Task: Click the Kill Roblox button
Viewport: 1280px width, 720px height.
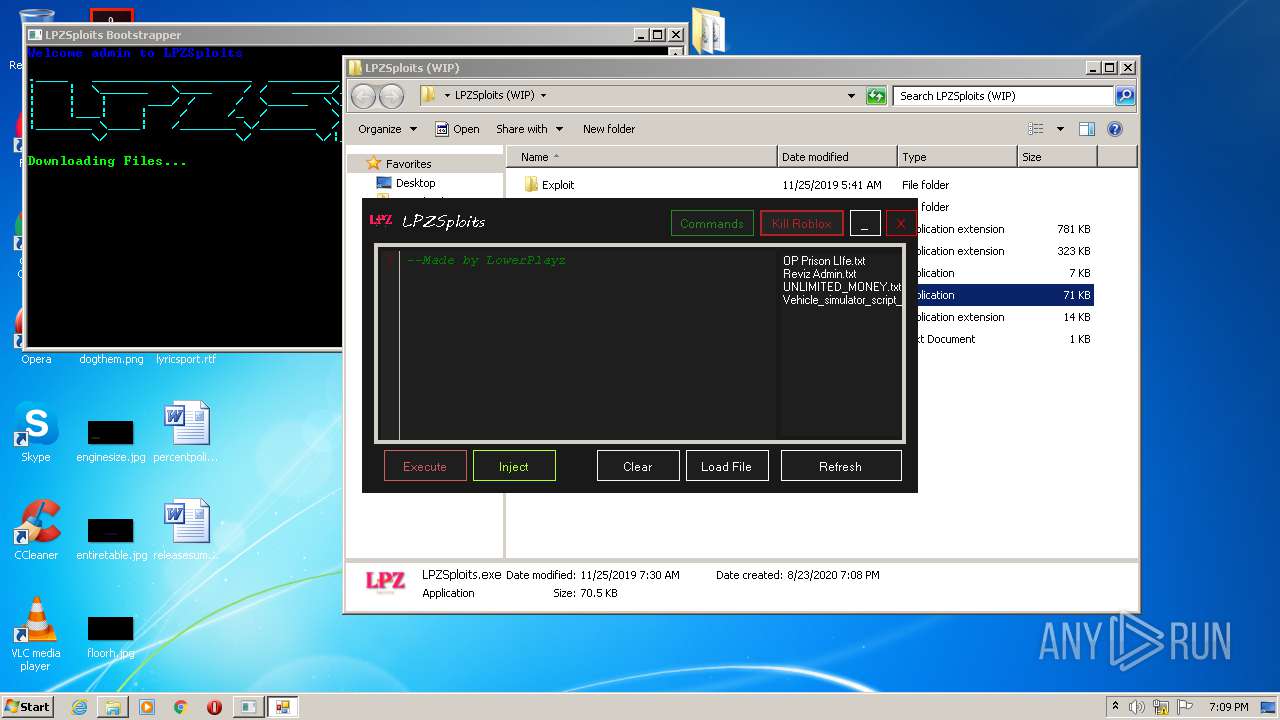Action: [802, 223]
